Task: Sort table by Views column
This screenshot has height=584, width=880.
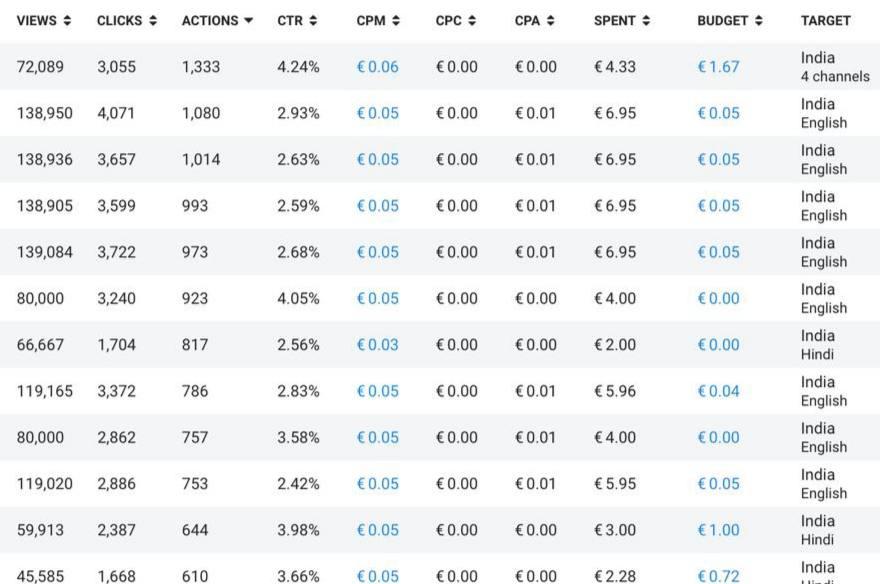Action: click(x=43, y=20)
